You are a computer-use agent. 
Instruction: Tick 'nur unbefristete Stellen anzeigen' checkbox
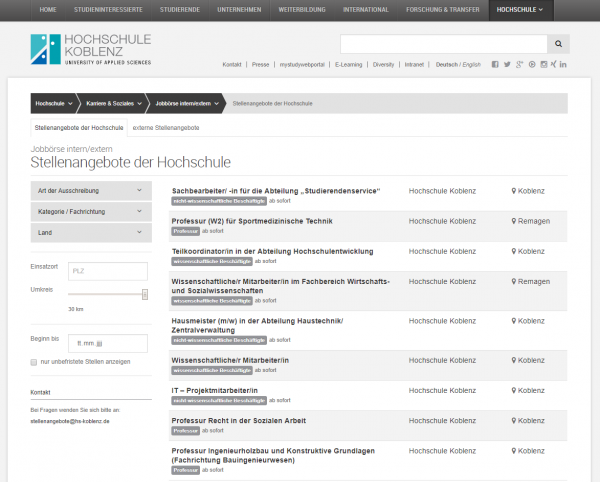(x=34, y=362)
